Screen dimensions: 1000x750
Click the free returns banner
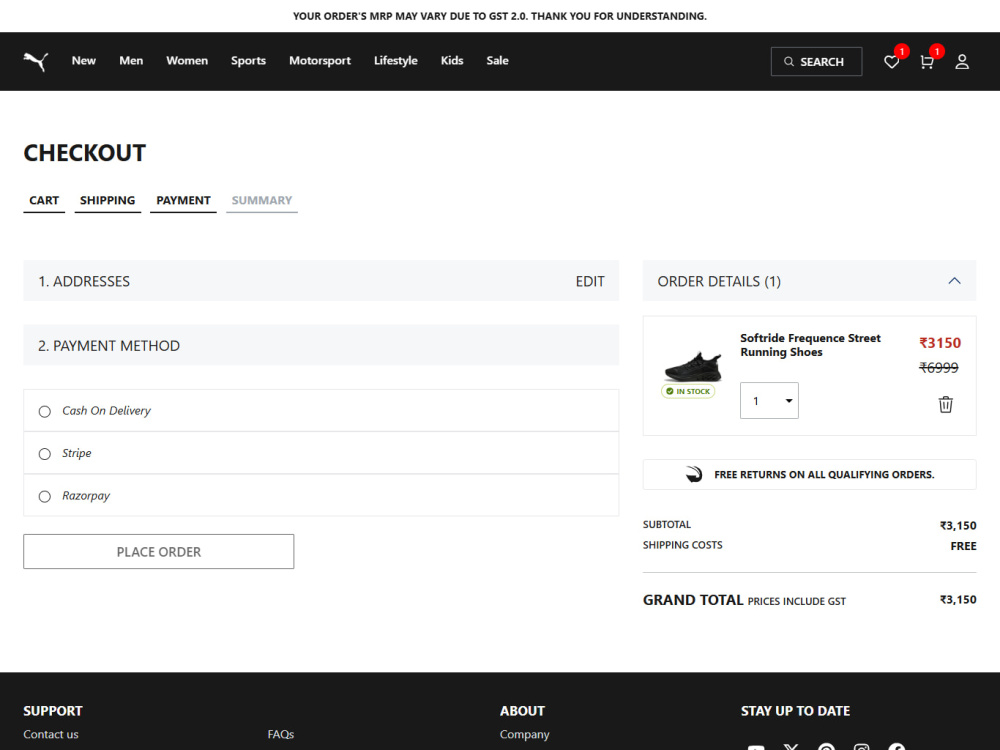[x=809, y=474]
